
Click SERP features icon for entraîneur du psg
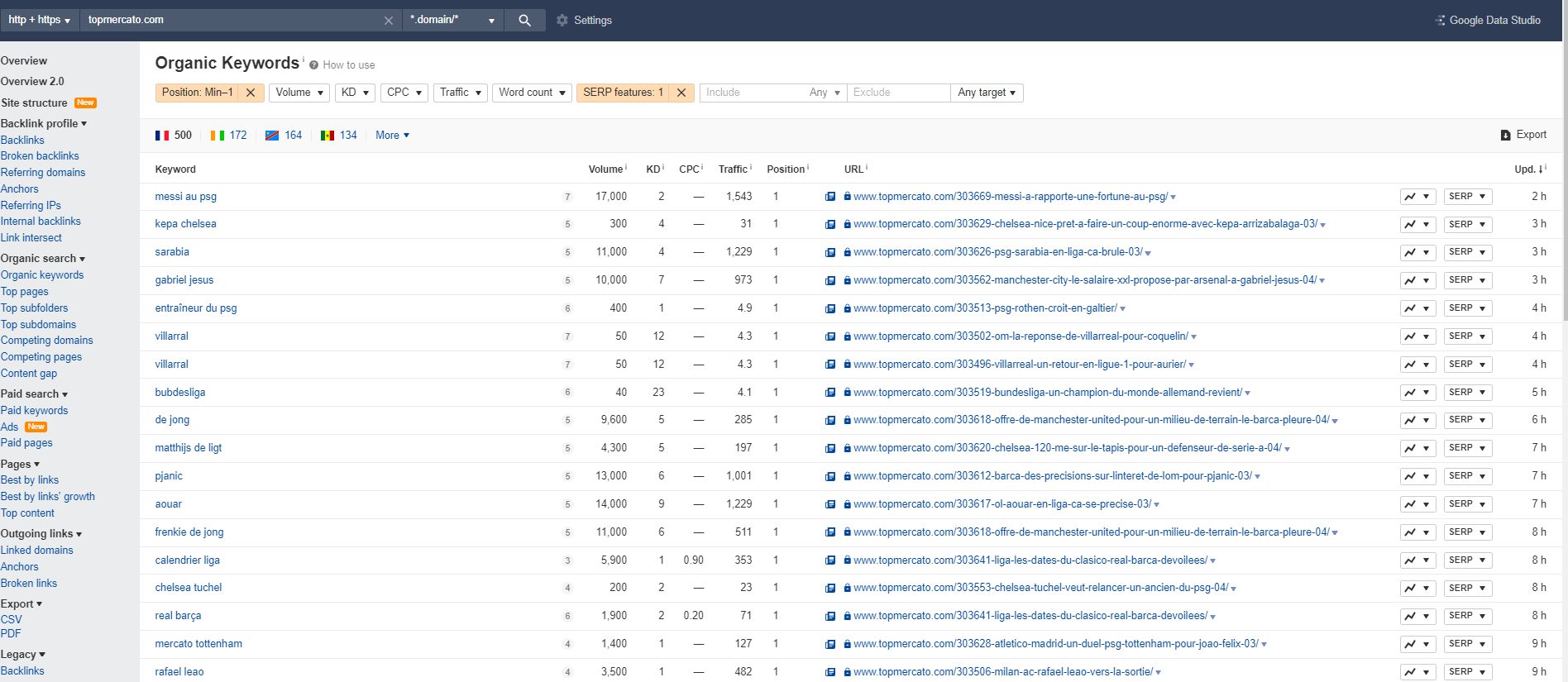[830, 308]
